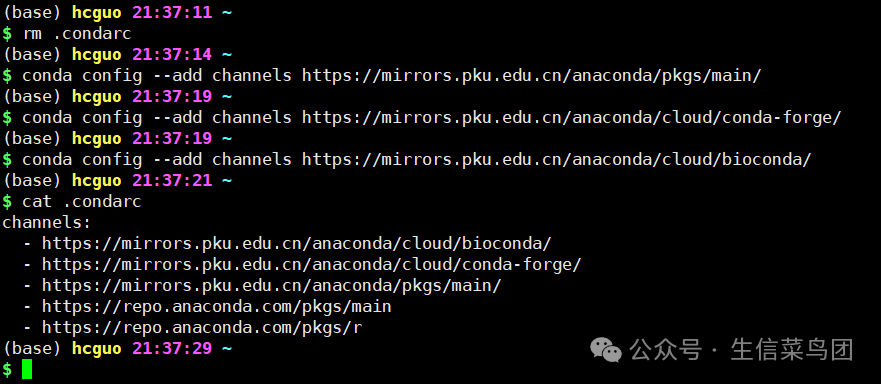
Task: Click the timestamp 21:37:14 in prompt
Action: pos(172,55)
